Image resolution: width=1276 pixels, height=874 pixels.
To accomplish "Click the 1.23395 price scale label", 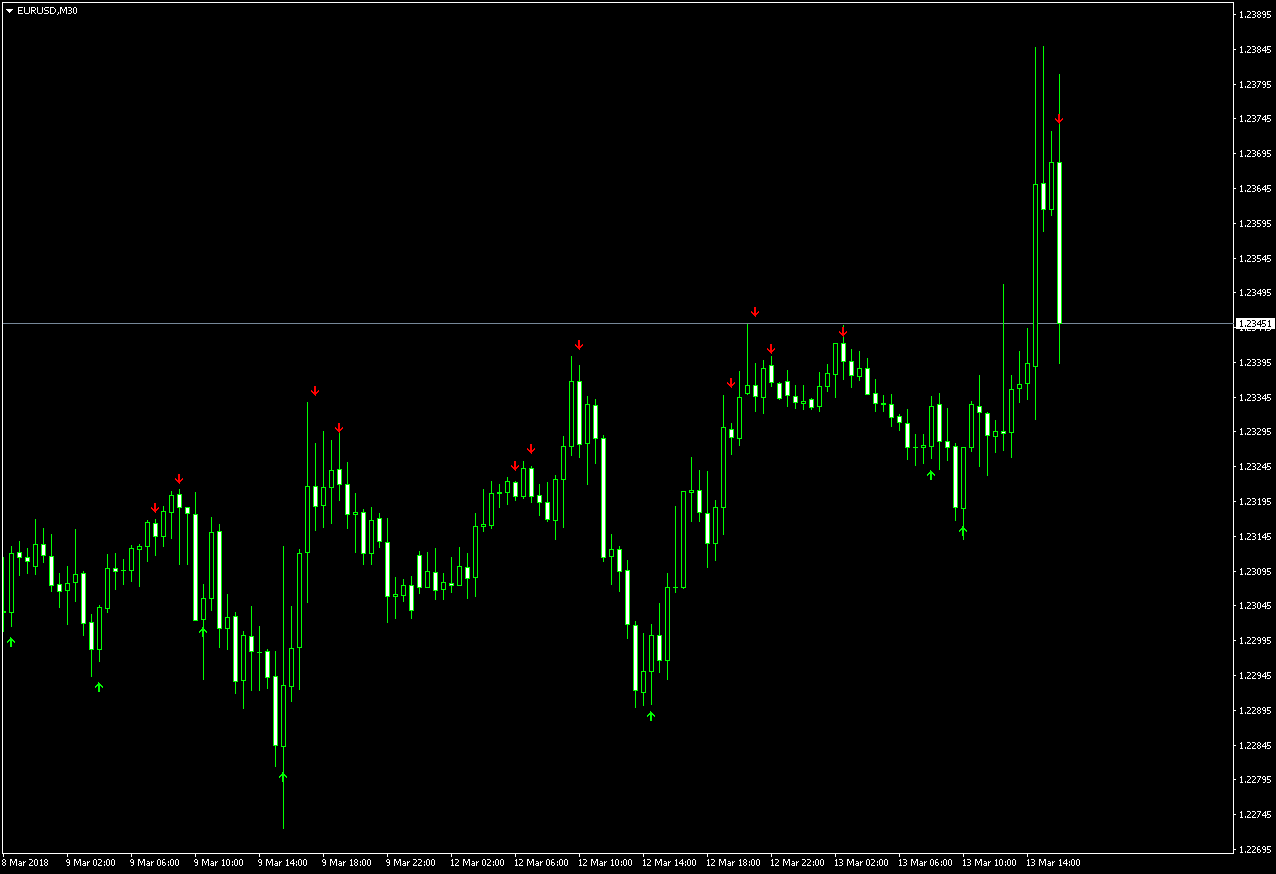I will [x=1256, y=363].
